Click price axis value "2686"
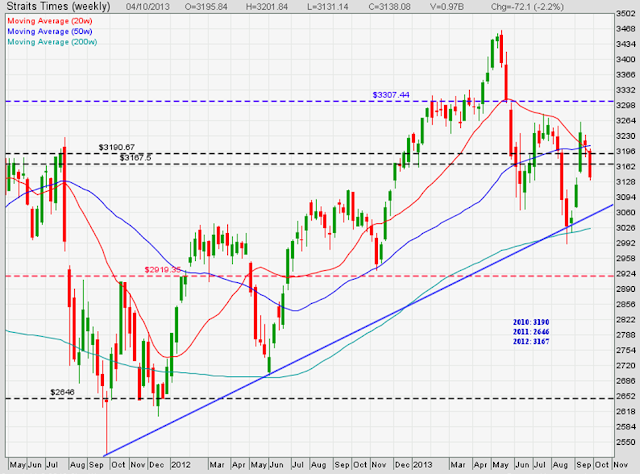This screenshot has width=640, height=474. (x=625, y=381)
